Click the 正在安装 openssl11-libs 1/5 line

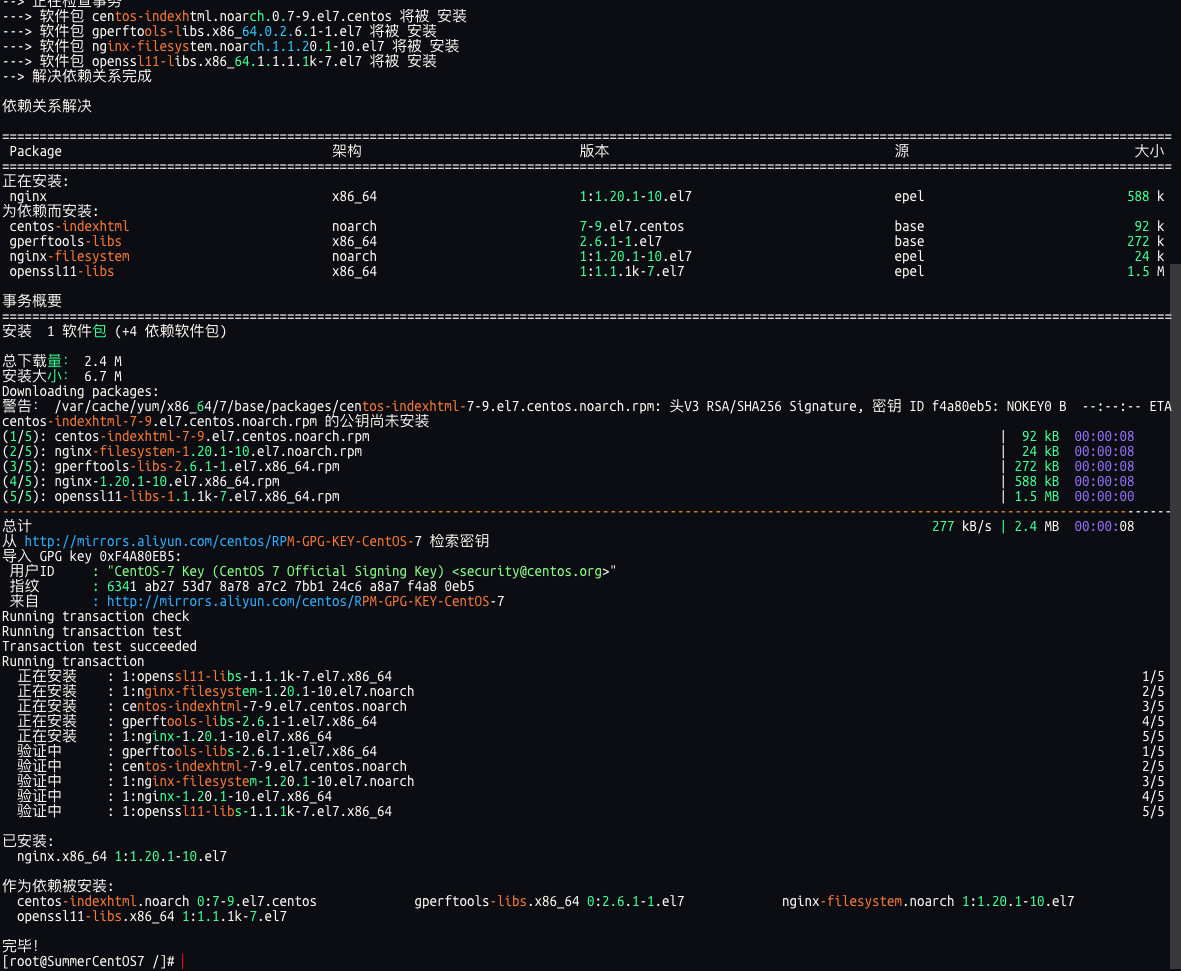tap(590, 677)
